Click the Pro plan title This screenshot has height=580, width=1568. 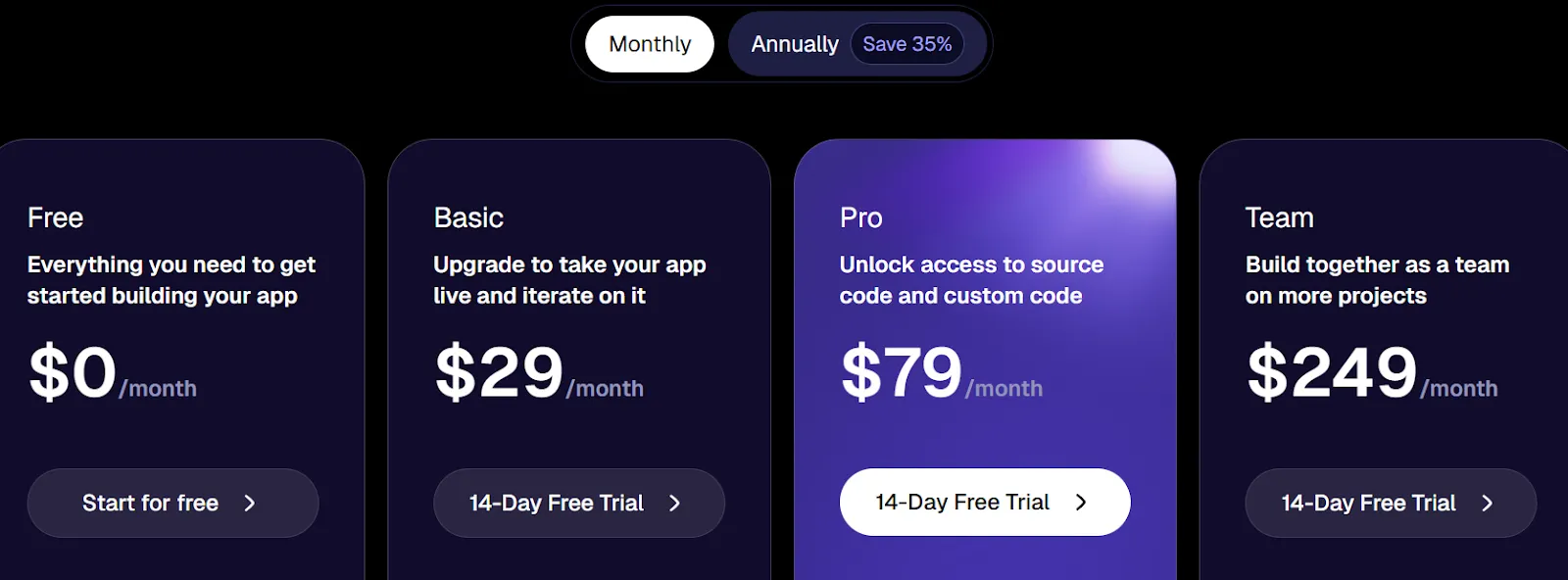tap(860, 217)
